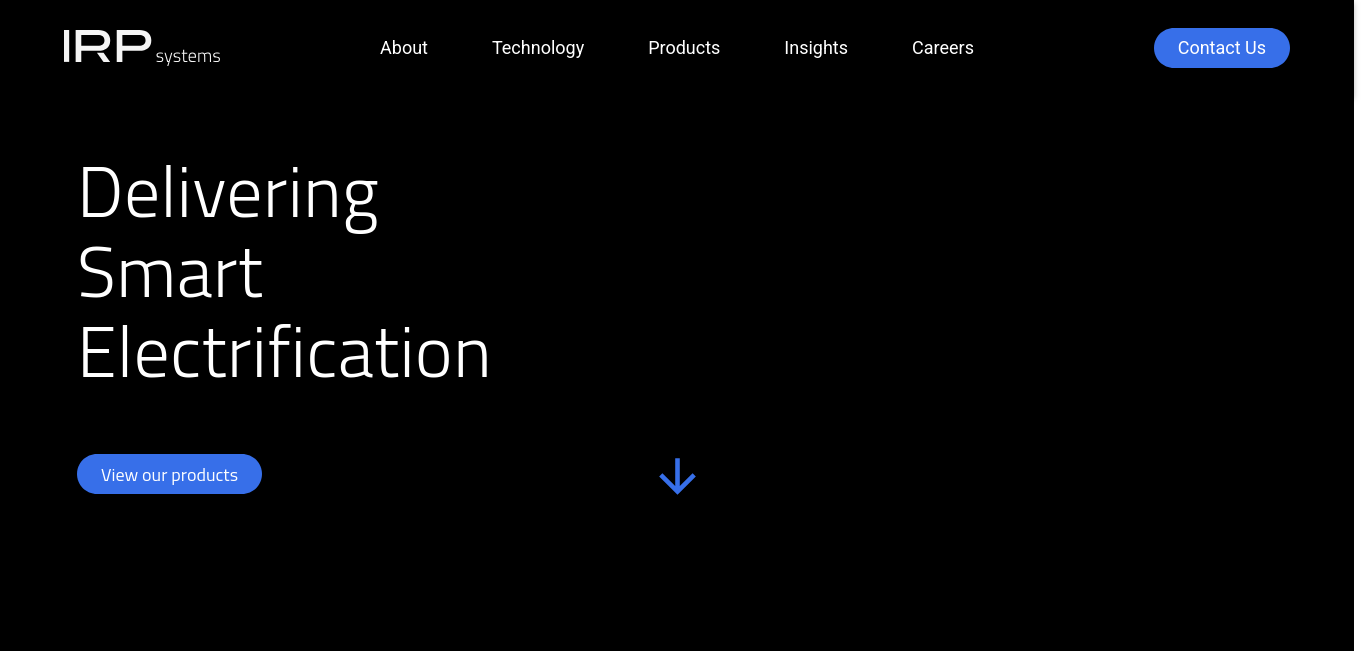Click the word 'Delivering' in the headline
The height and width of the screenshot is (651, 1366).
(x=228, y=192)
